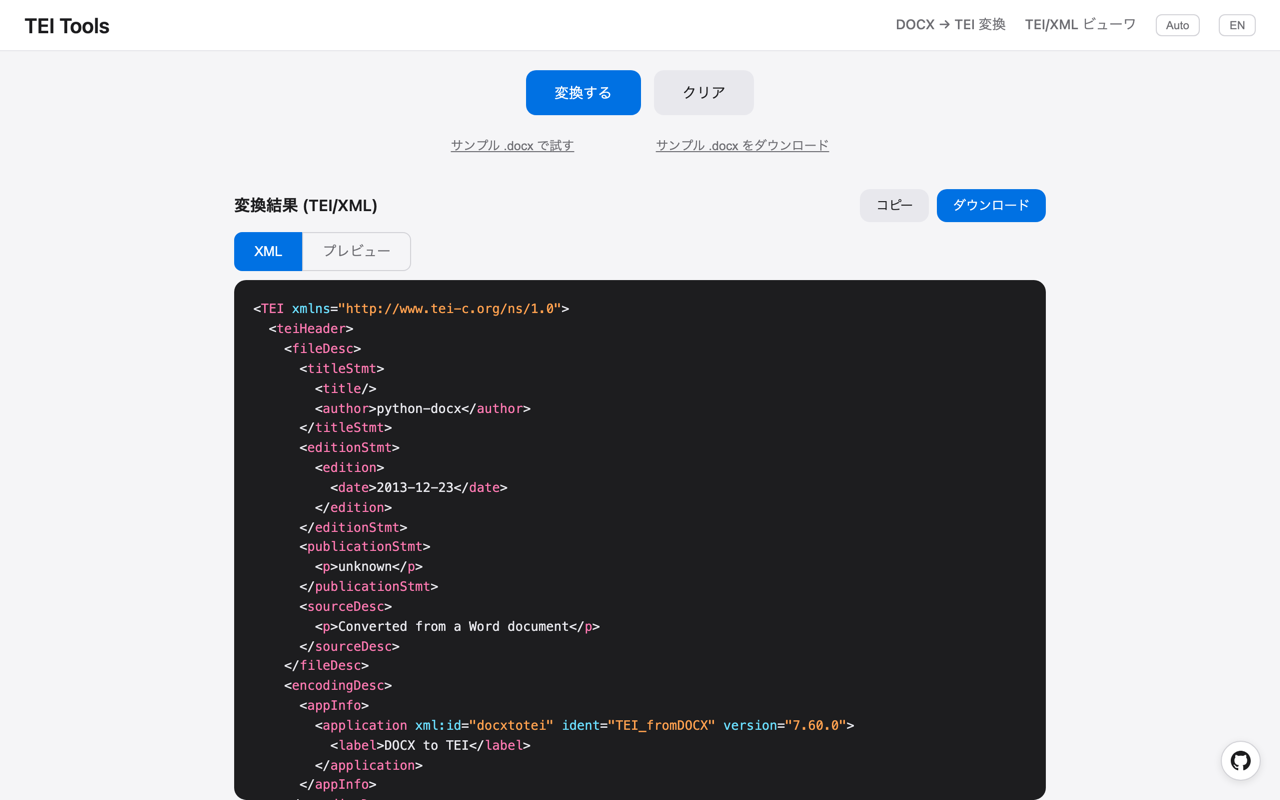The height and width of the screenshot is (800, 1280).
Task: Click the author python-docx line
Action: click(x=423, y=408)
